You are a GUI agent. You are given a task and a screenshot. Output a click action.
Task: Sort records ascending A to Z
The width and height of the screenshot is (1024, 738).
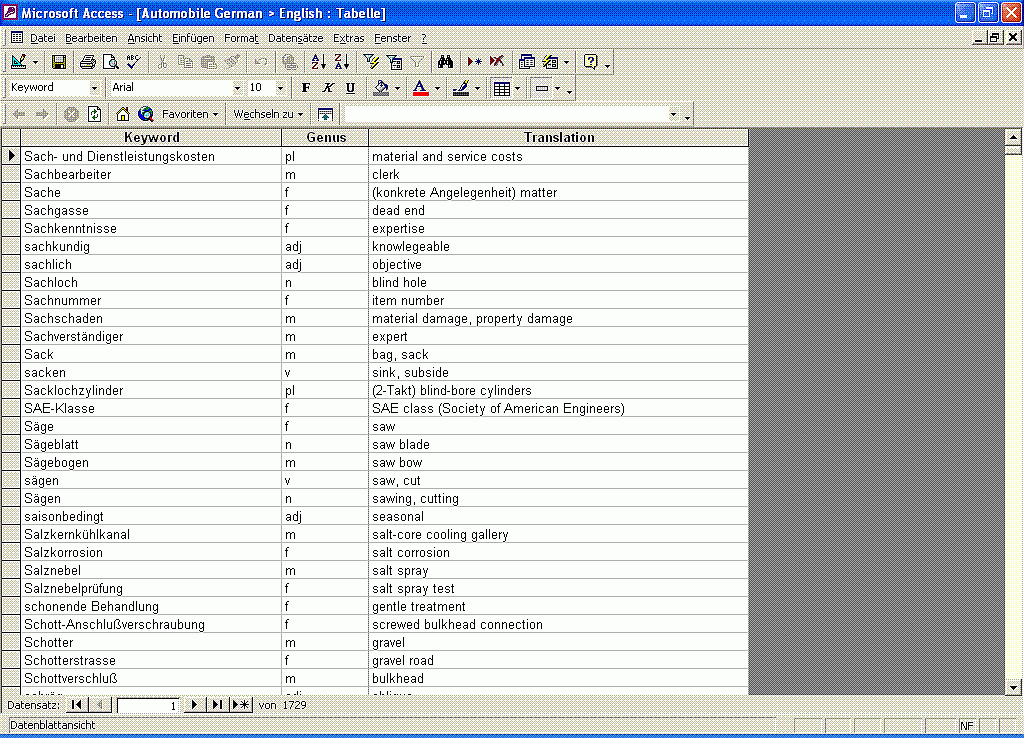click(x=318, y=62)
